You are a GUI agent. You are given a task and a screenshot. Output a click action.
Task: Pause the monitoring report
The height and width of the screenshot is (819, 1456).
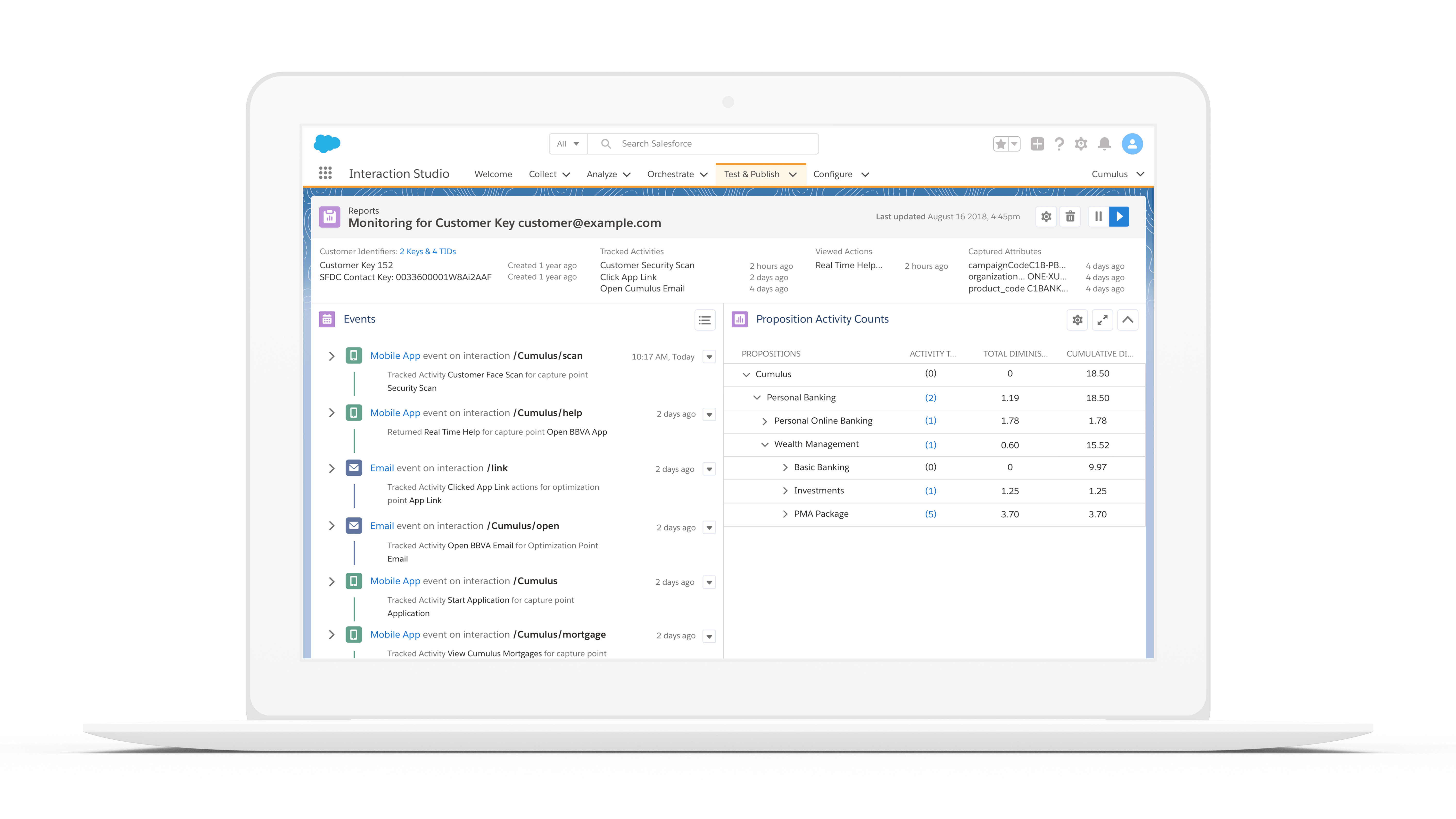click(x=1098, y=216)
